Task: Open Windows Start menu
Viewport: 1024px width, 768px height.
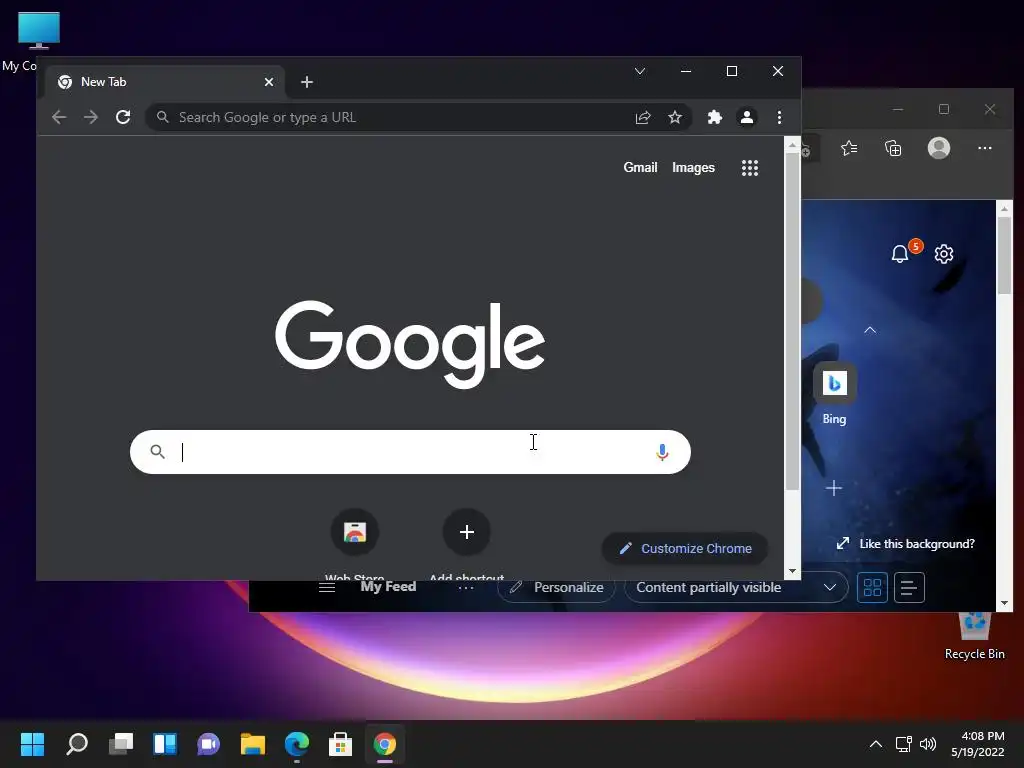Action: click(32, 744)
